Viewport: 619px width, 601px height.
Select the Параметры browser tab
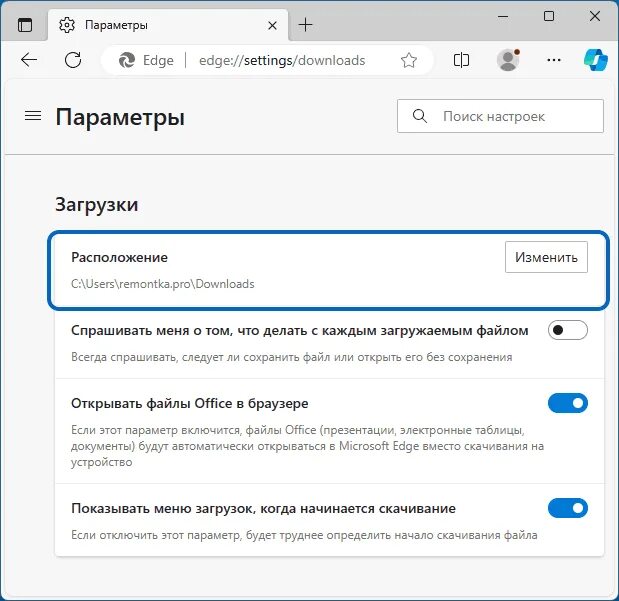pyautogui.click(x=168, y=25)
